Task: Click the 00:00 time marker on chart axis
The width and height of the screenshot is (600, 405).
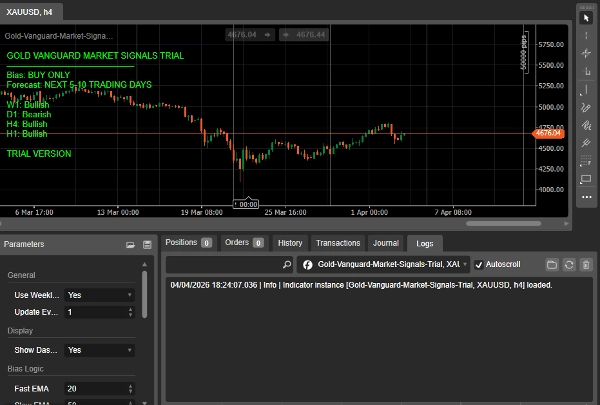Action: click(x=246, y=204)
